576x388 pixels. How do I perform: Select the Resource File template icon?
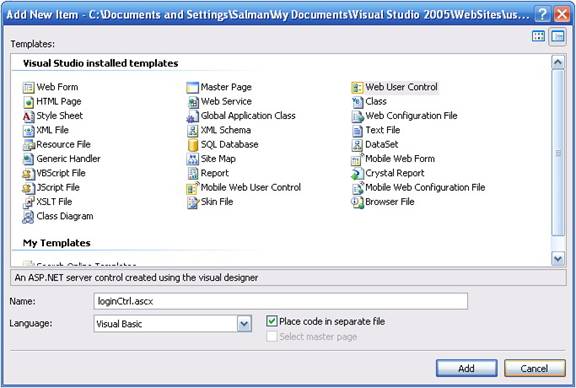click(x=28, y=145)
